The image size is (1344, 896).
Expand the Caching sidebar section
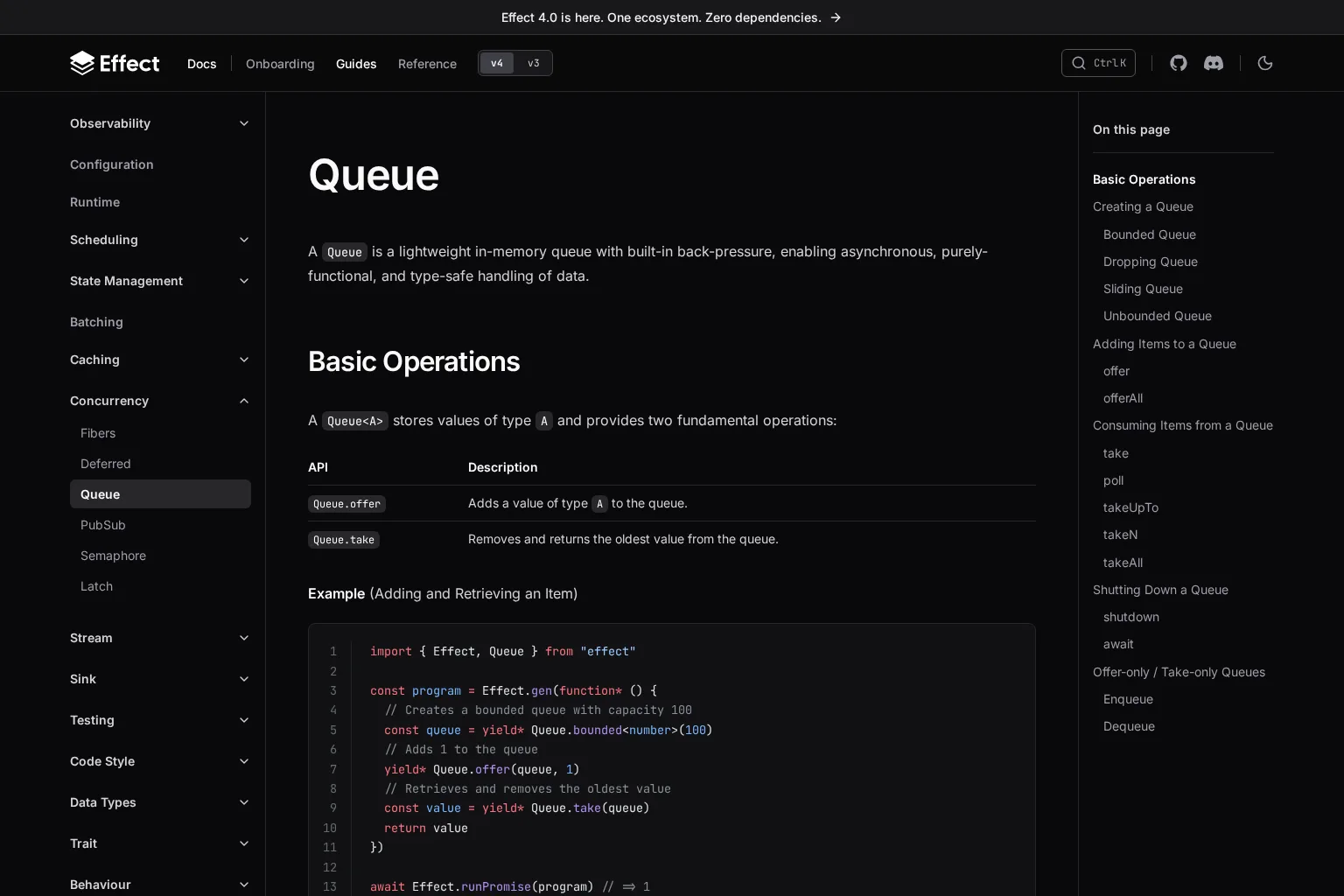[160, 360]
